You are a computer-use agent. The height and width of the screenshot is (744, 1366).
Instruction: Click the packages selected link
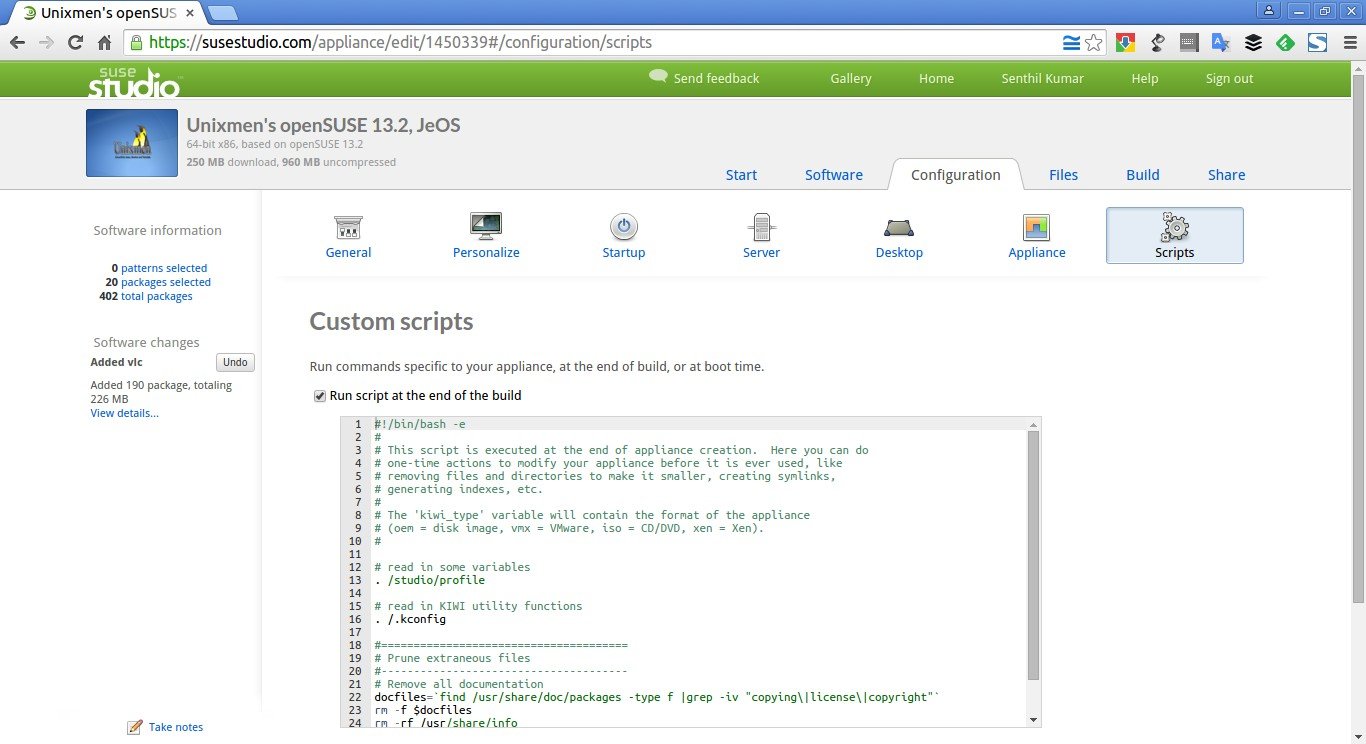click(166, 282)
